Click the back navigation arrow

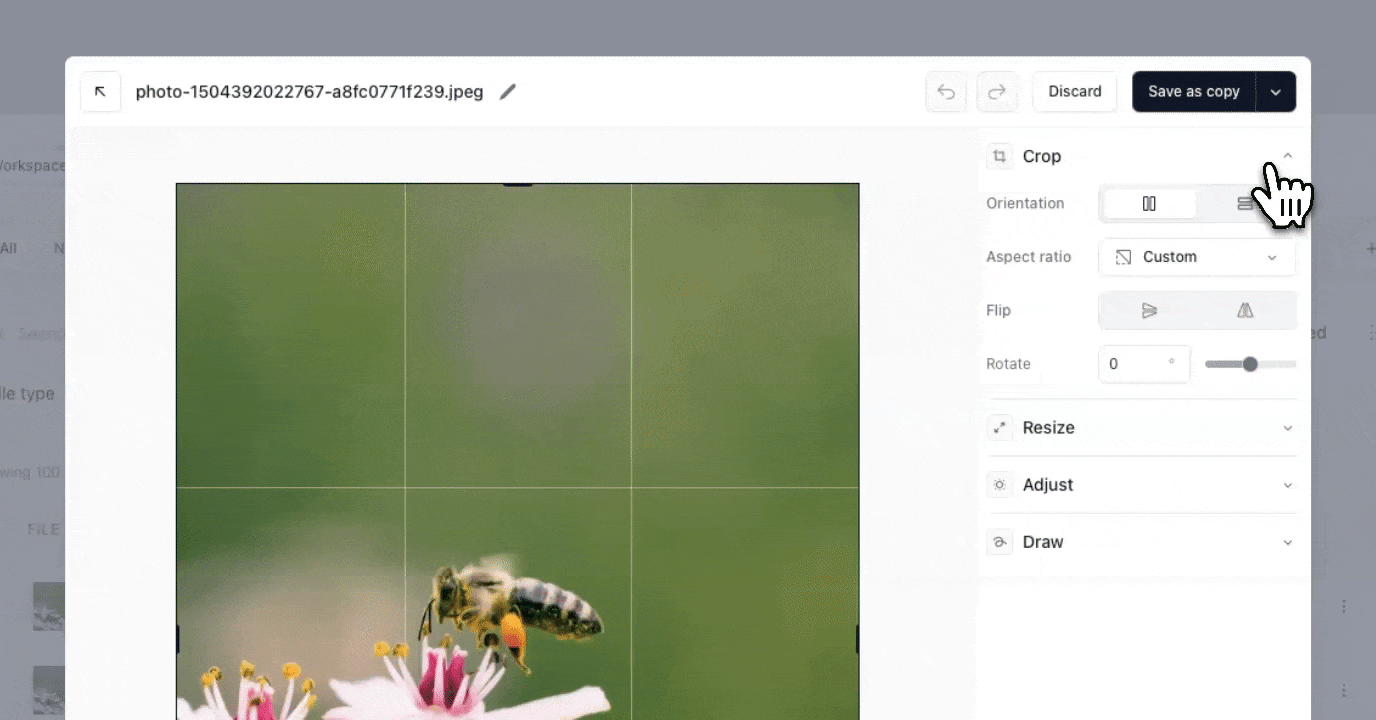pyautogui.click(x=100, y=91)
